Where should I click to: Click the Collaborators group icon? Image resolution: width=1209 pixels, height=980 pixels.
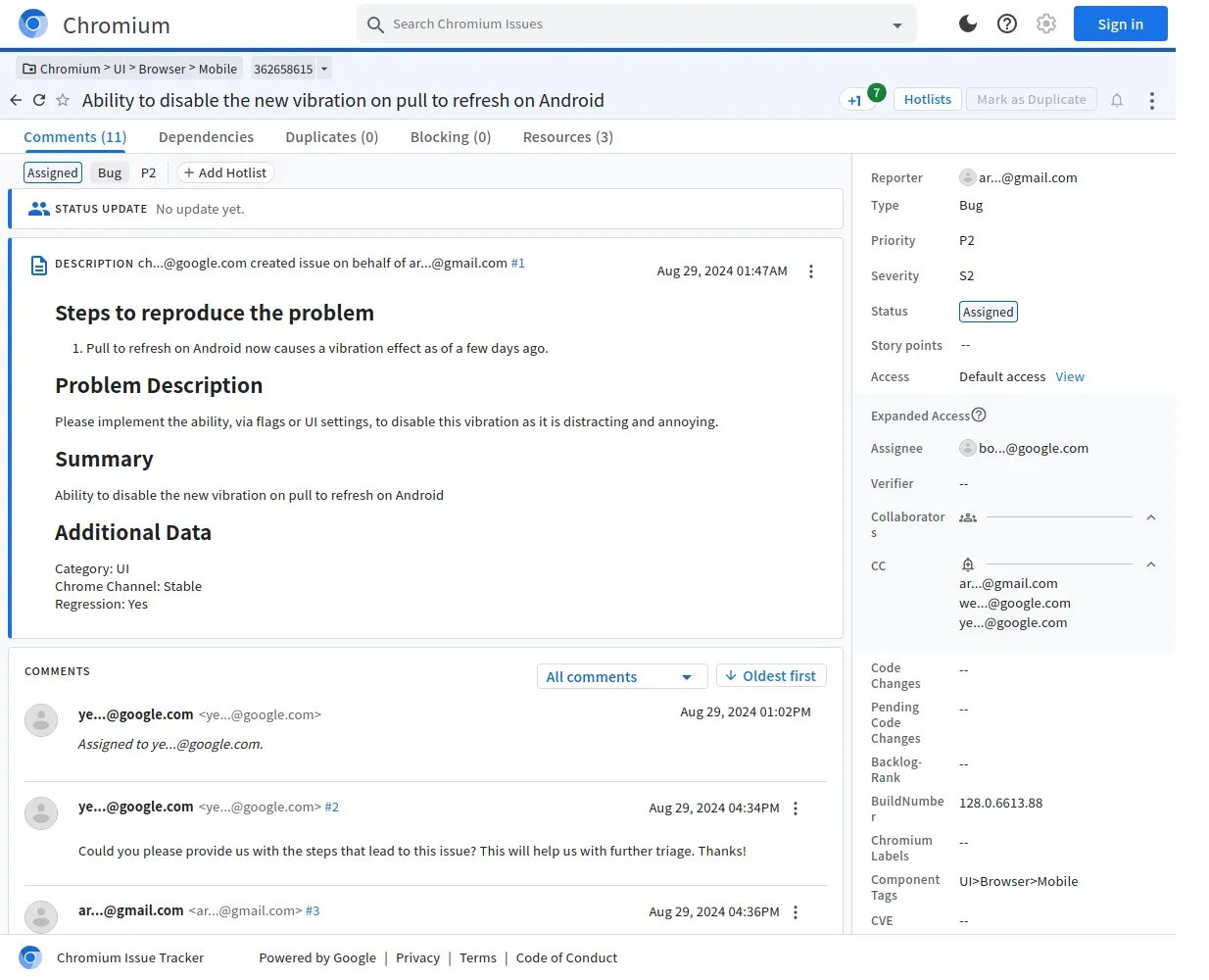point(968,517)
